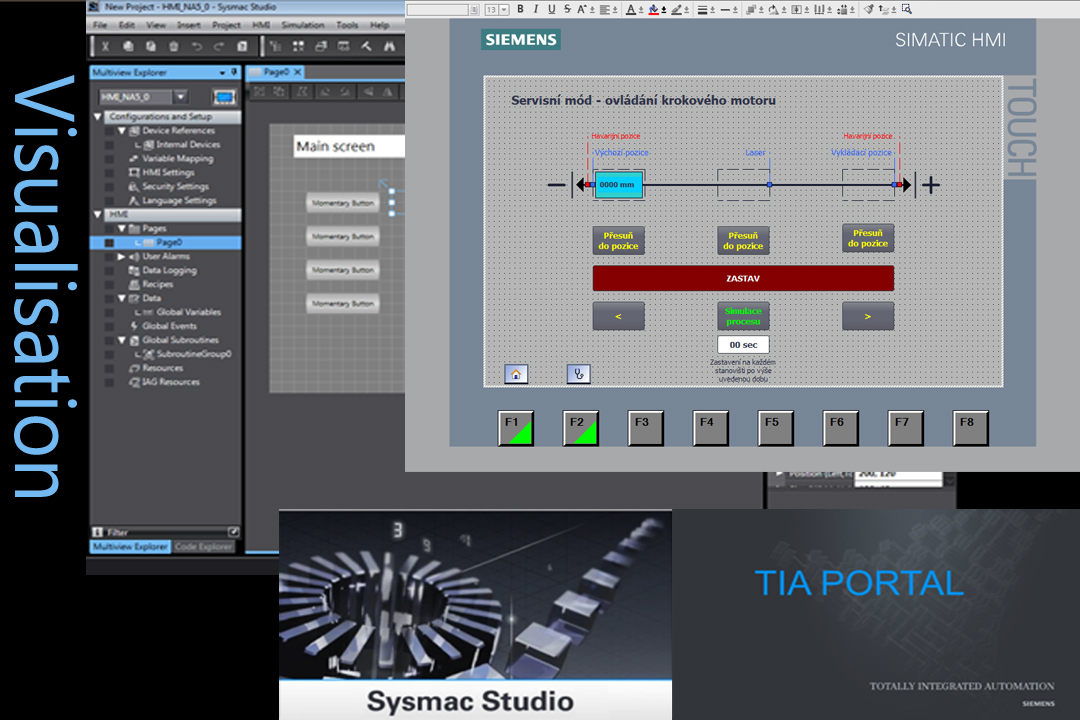Screen dimensions: 1080x720
Task: Expand the User Alarms tree node
Action: (x=121, y=256)
